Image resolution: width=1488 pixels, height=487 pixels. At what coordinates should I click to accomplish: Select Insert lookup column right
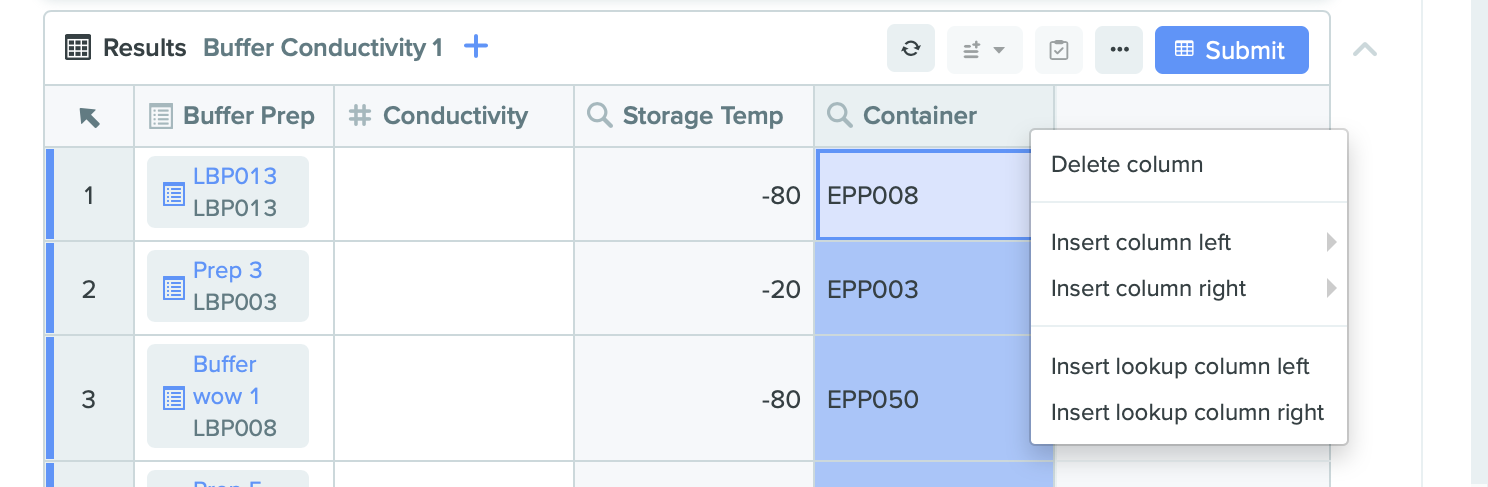coord(1187,413)
